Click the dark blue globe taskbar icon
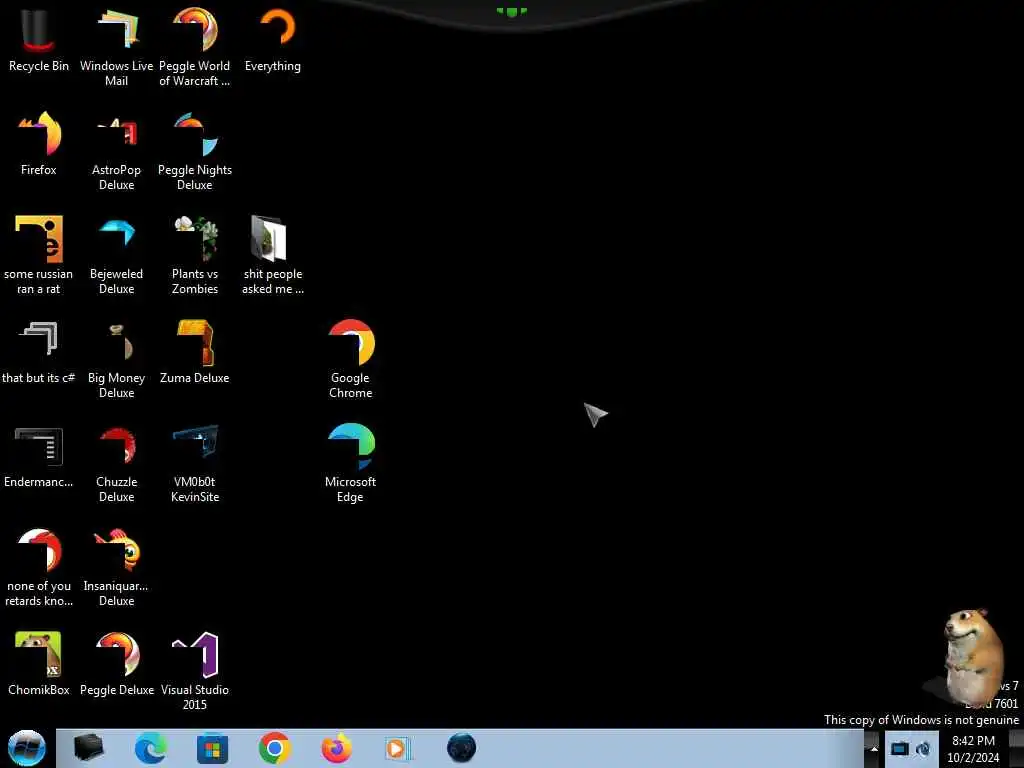The image size is (1024, 768). pos(461,748)
